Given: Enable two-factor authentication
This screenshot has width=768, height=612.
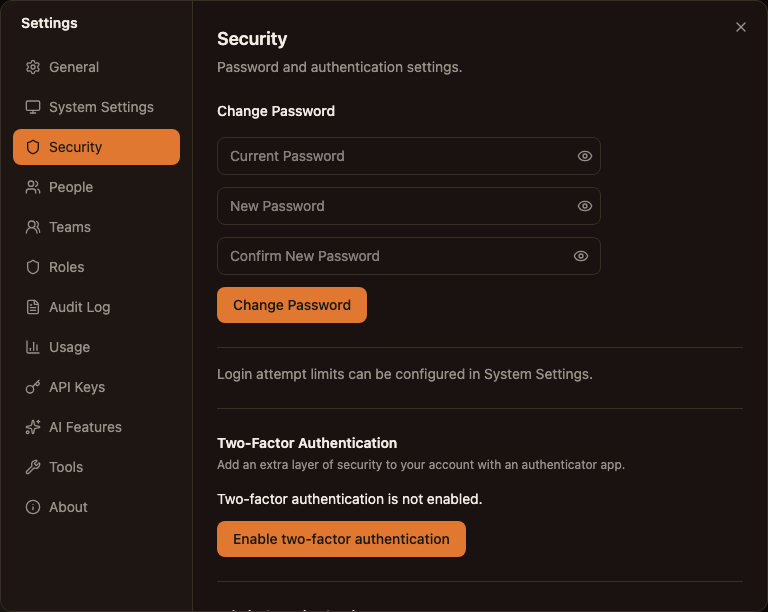Looking at the screenshot, I should (x=341, y=539).
